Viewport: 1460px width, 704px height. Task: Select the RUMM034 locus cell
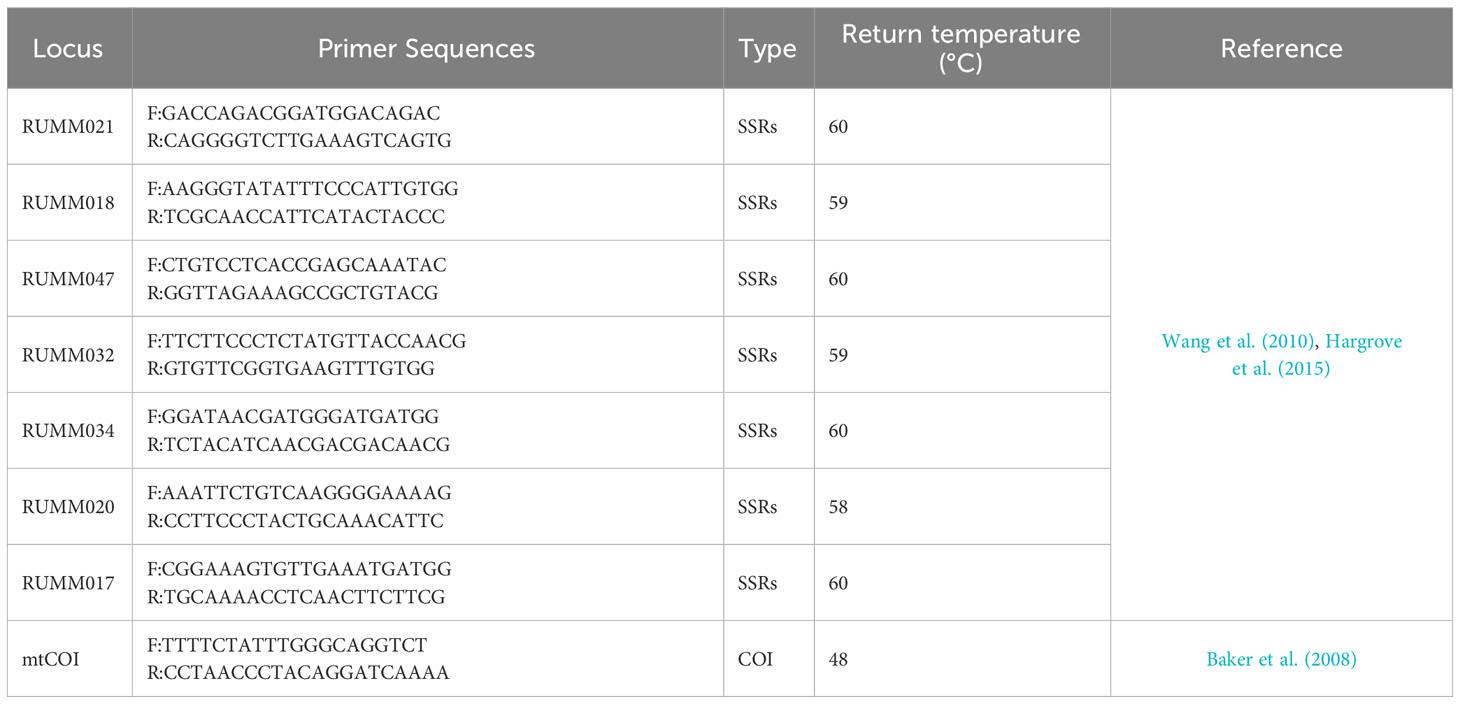coord(69,431)
